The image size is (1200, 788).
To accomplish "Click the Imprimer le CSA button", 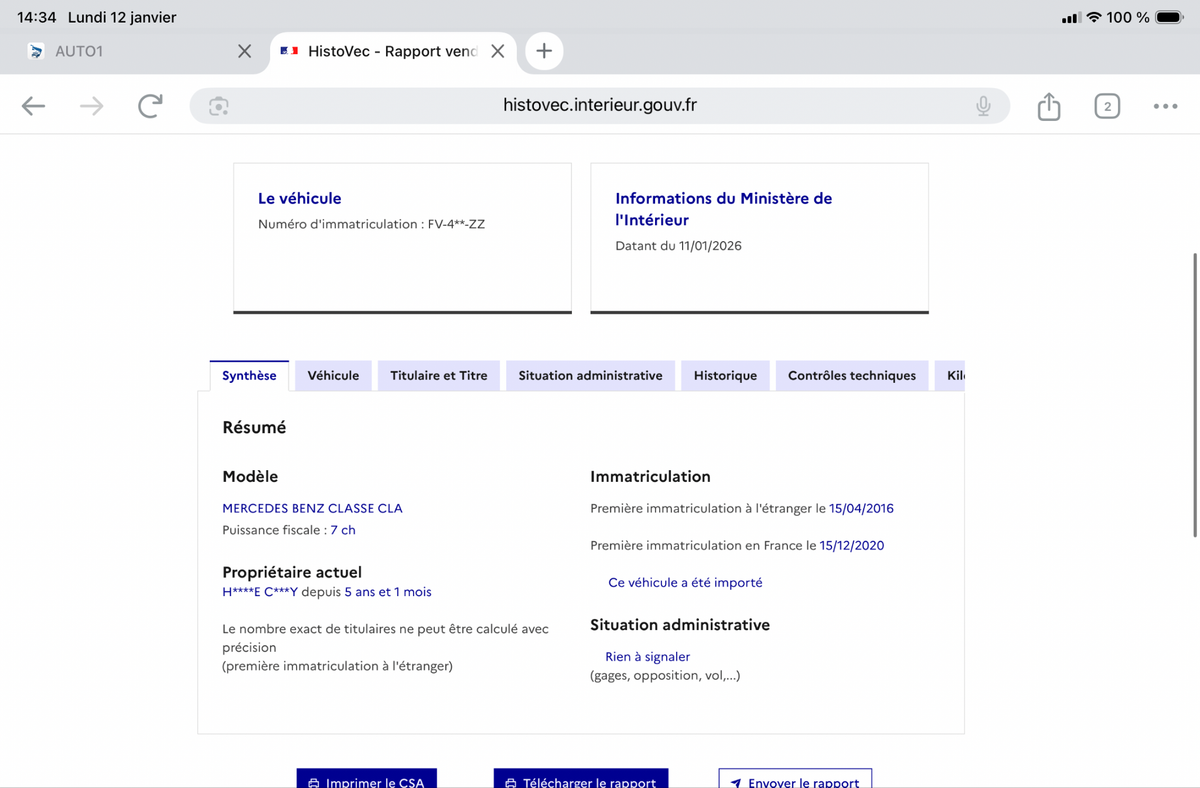I will (366, 780).
